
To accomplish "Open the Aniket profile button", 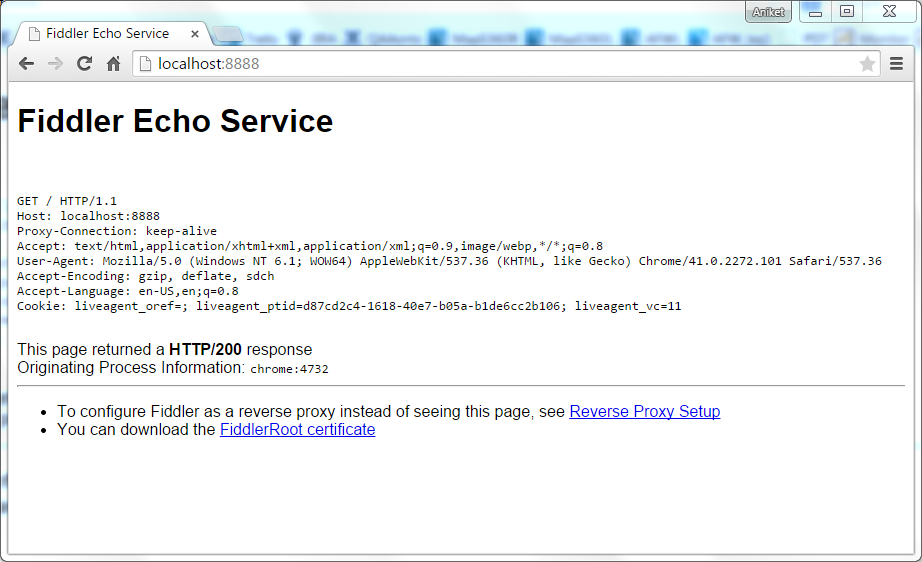I will click(768, 12).
